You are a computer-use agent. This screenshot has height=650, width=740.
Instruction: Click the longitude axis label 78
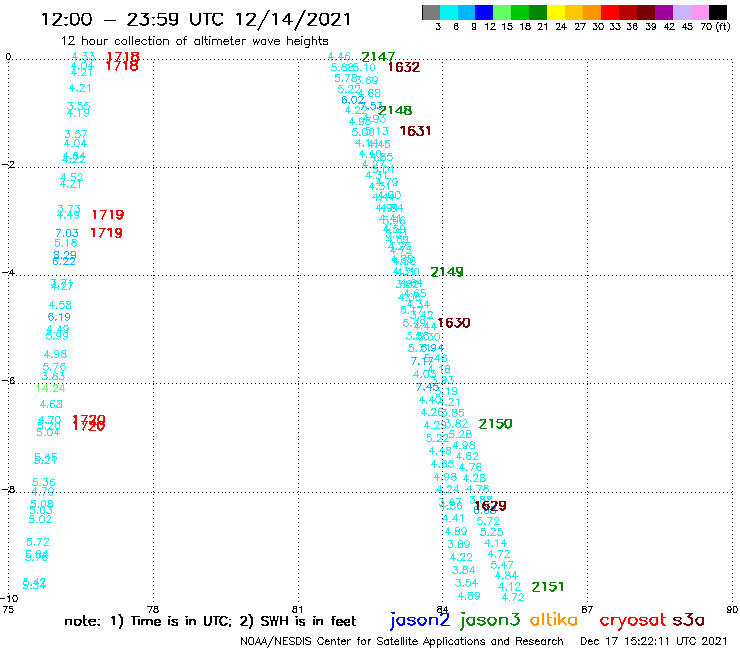click(x=153, y=609)
